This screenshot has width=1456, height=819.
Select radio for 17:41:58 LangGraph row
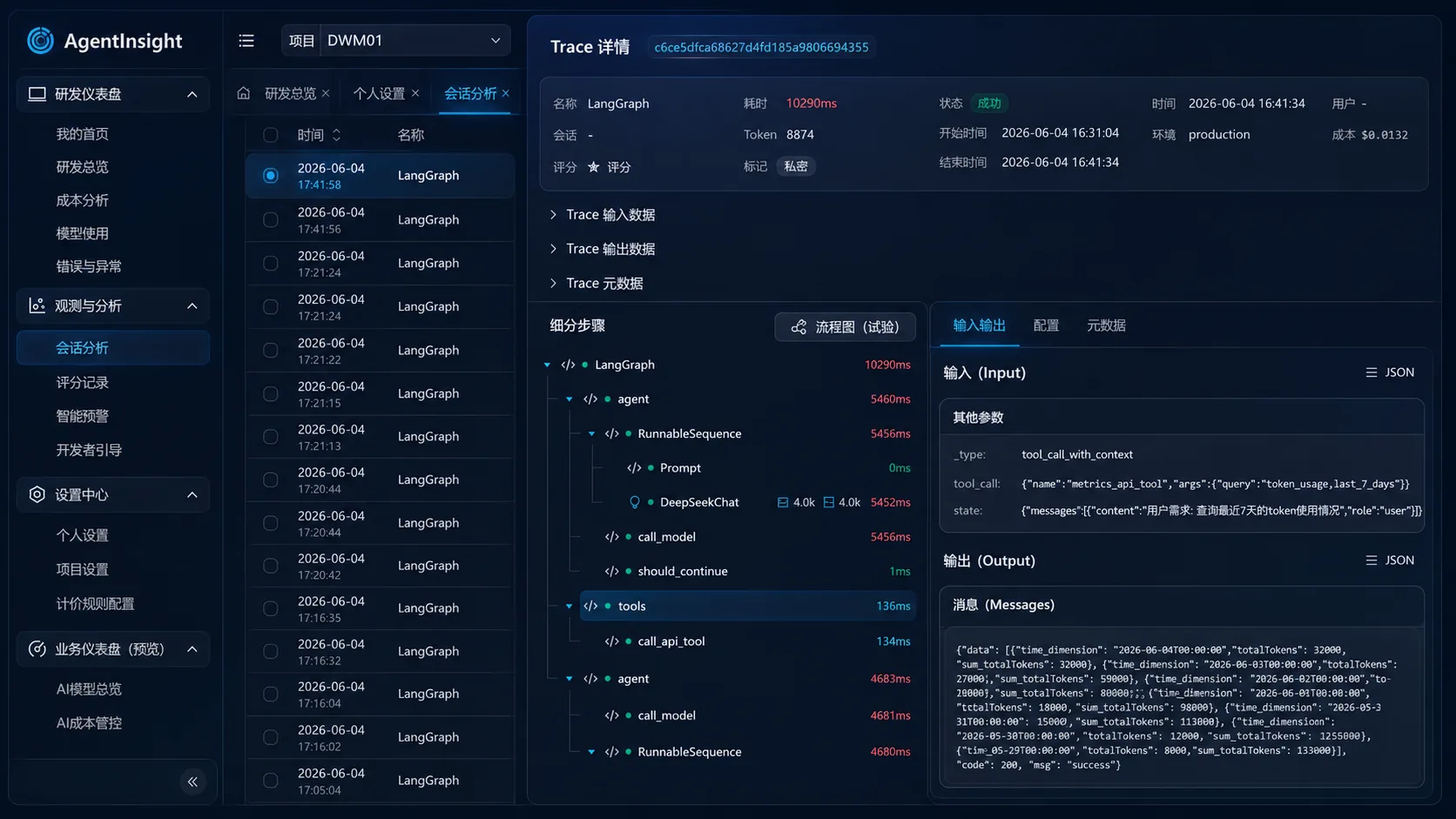click(x=271, y=176)
